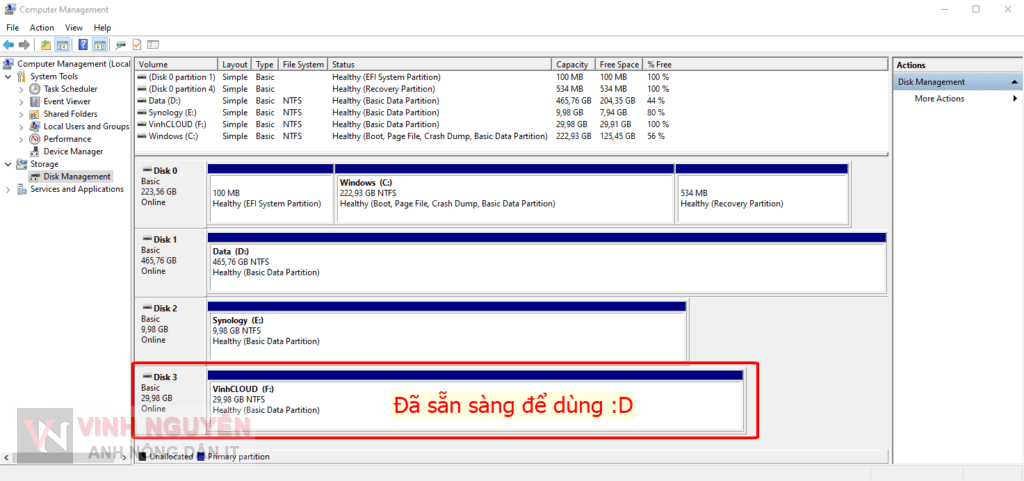Open Event Viewer in the tree
This screenshot has height=481, width=1024.
tap(66, 101)
